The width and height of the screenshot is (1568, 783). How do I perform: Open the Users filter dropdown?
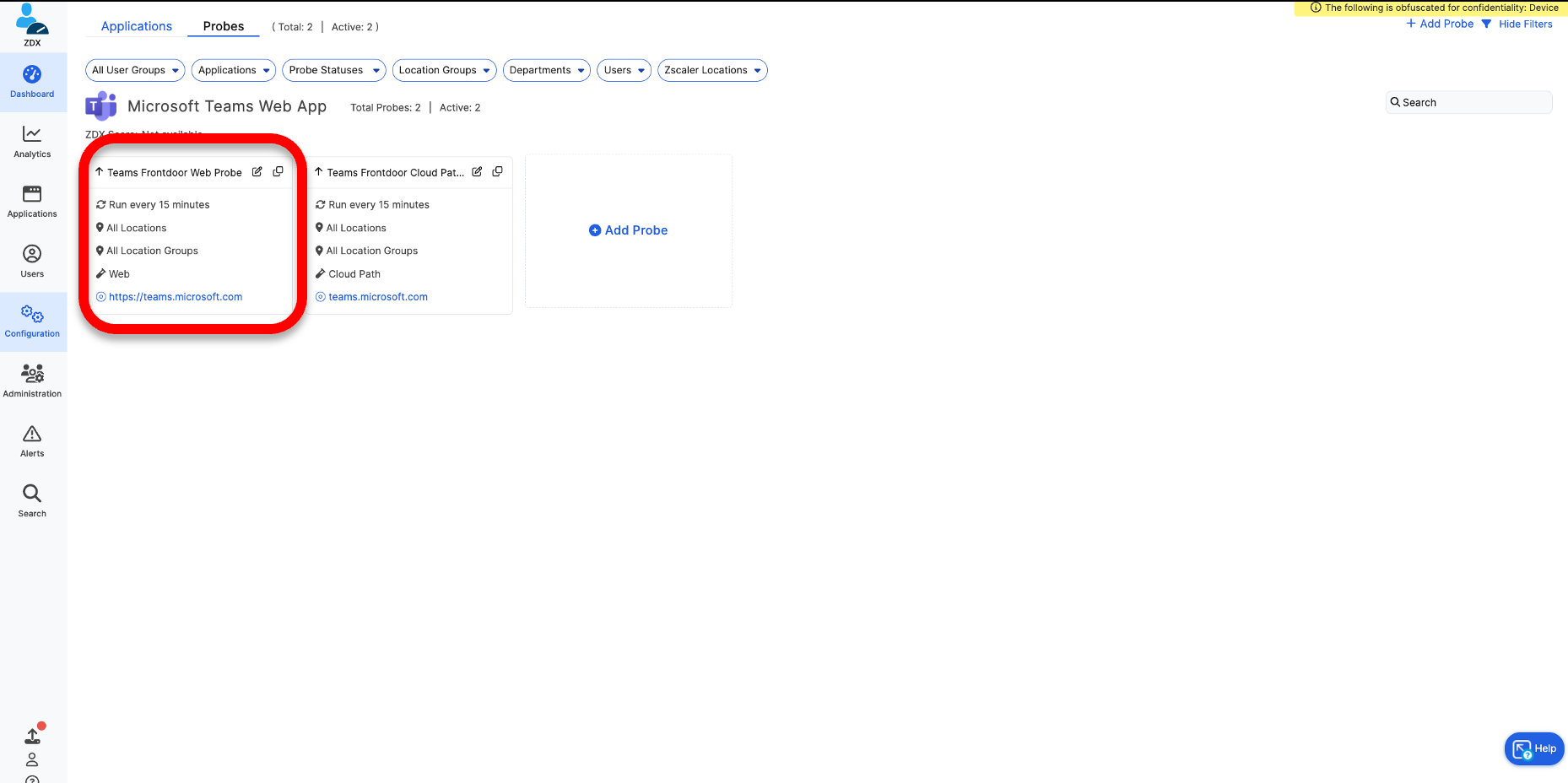624,70
